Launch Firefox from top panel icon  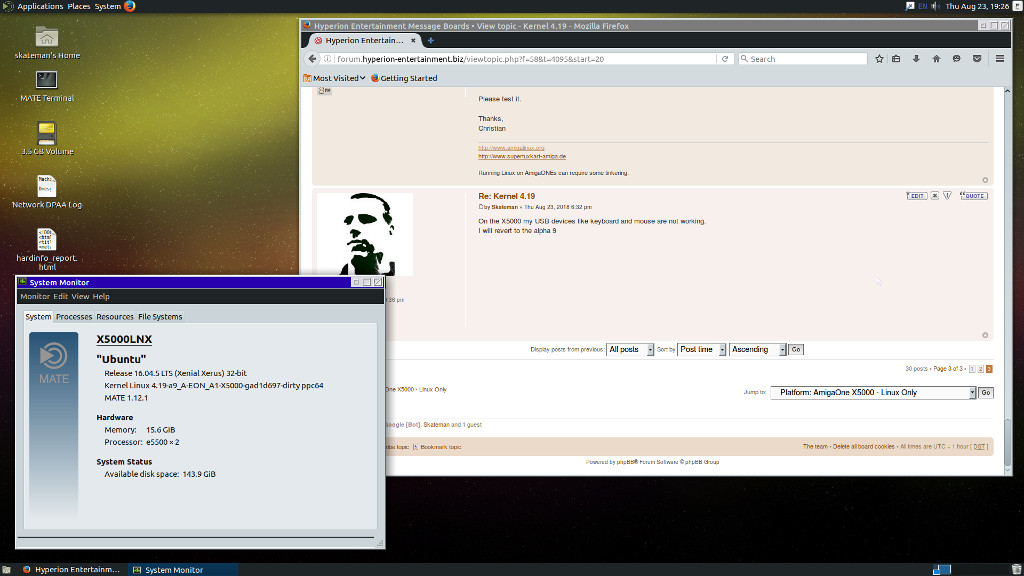pos(129,6)
